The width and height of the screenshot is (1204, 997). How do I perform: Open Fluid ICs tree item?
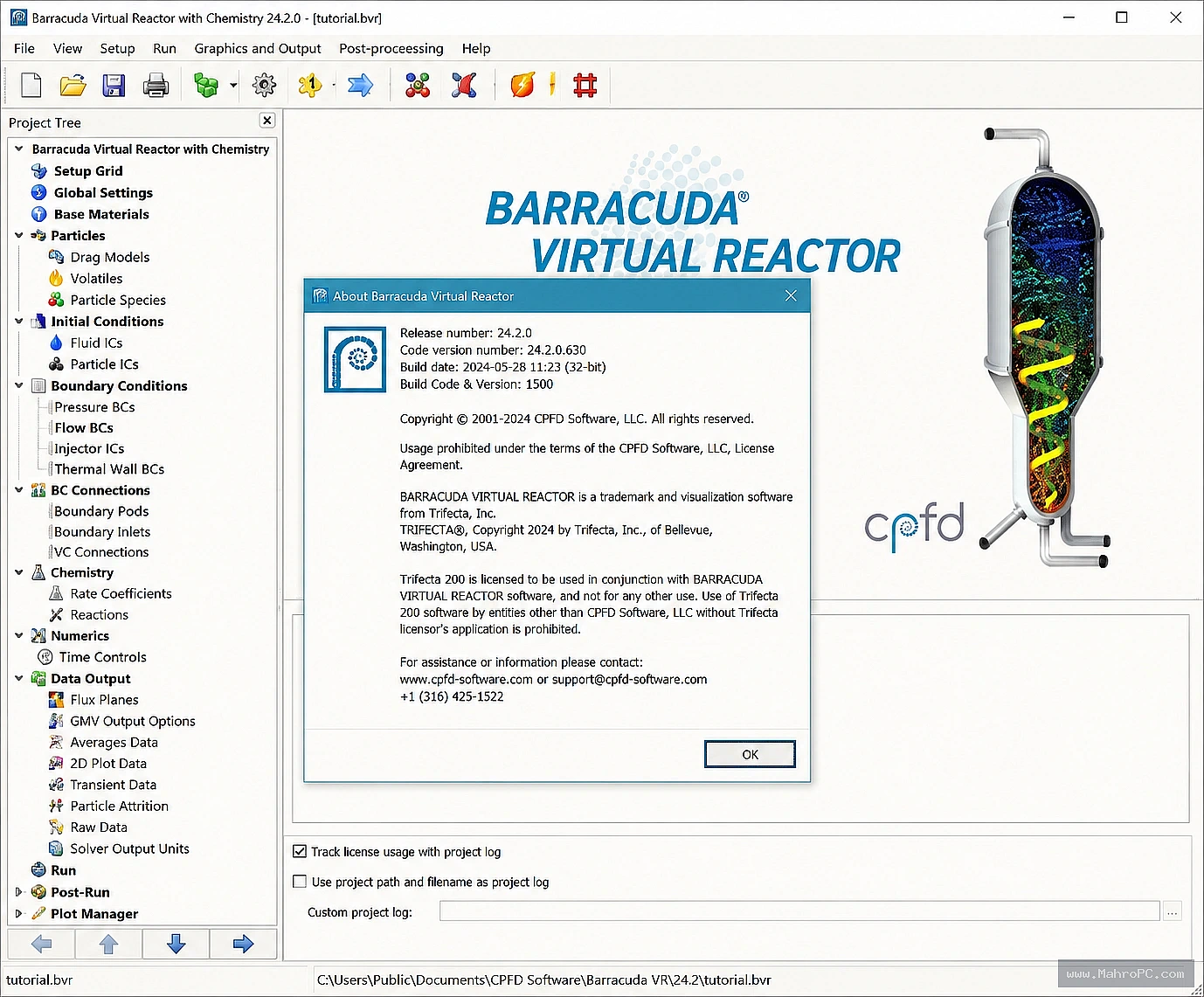[96, 343]
